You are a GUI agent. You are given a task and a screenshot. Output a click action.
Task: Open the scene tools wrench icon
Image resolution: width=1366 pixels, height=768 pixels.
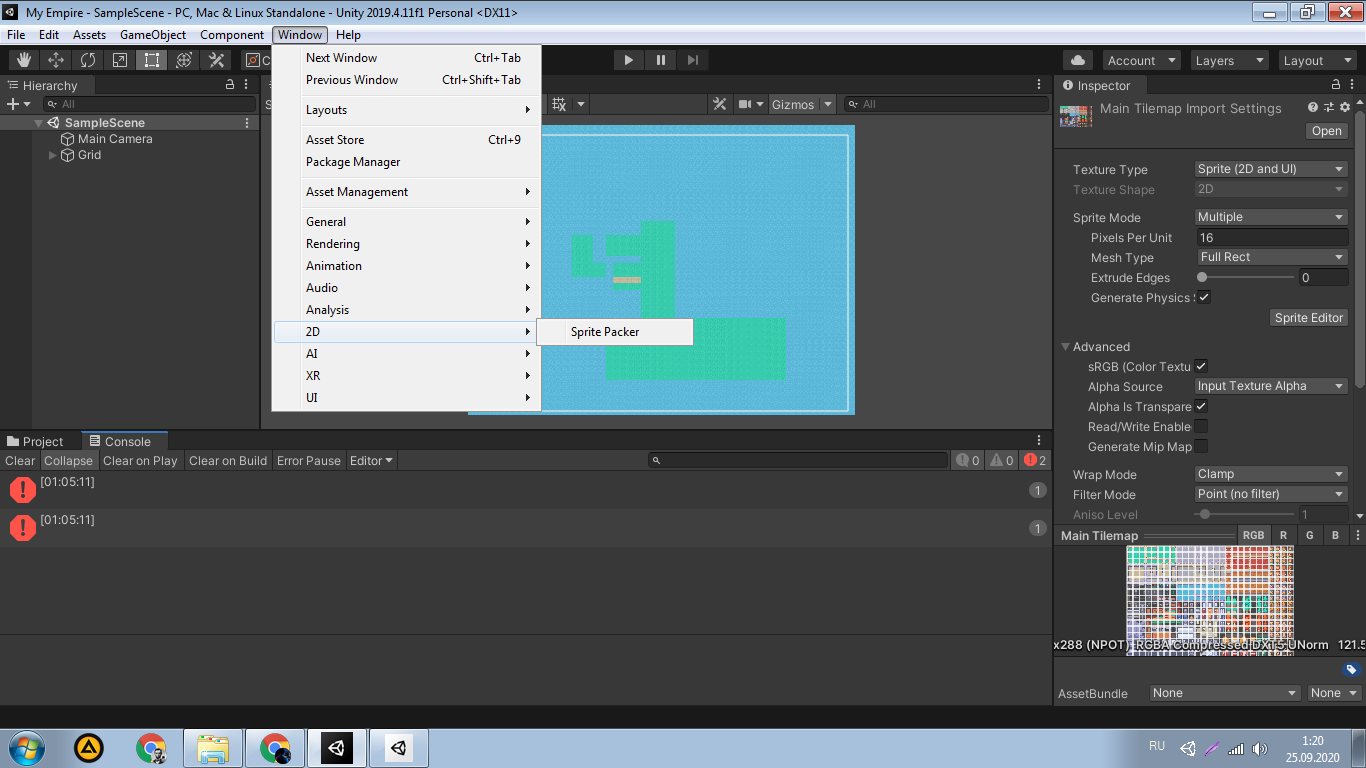[x=720, y=104]
